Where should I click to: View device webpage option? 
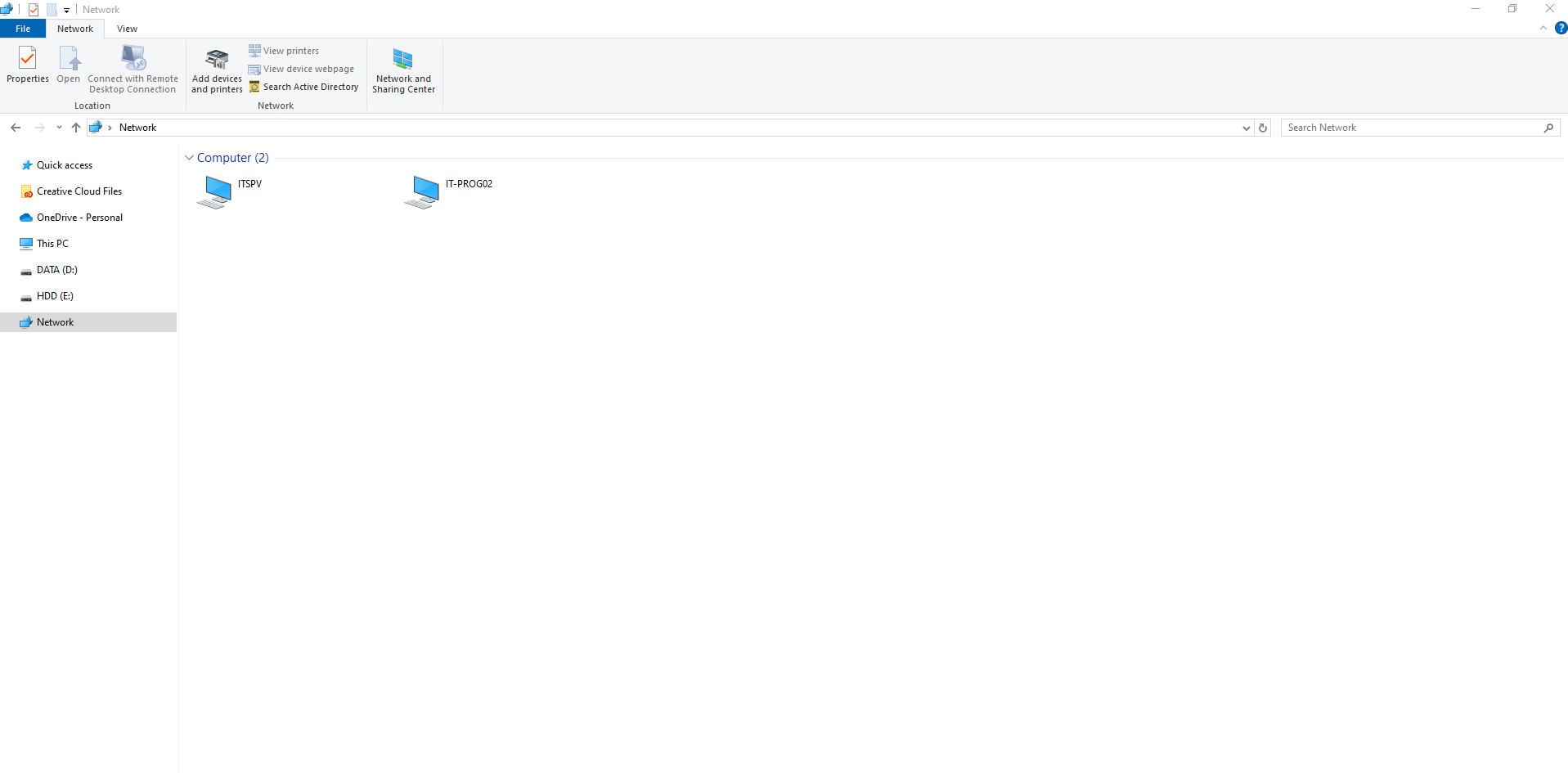tap(301, 69)
